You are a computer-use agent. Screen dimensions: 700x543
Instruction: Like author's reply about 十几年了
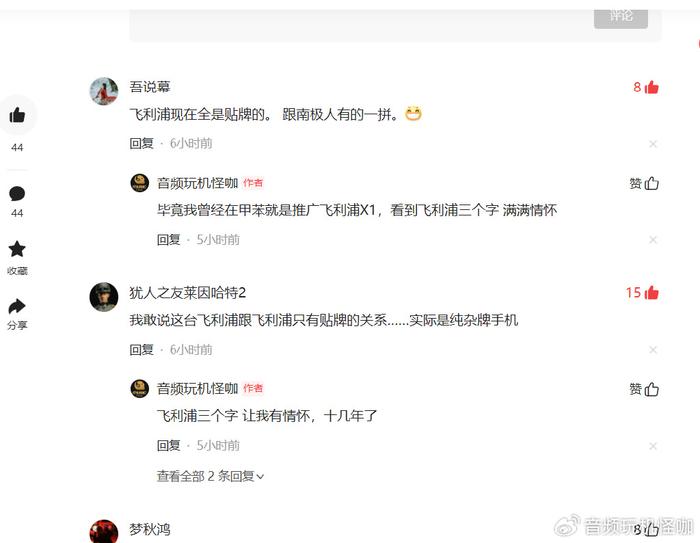644,389
